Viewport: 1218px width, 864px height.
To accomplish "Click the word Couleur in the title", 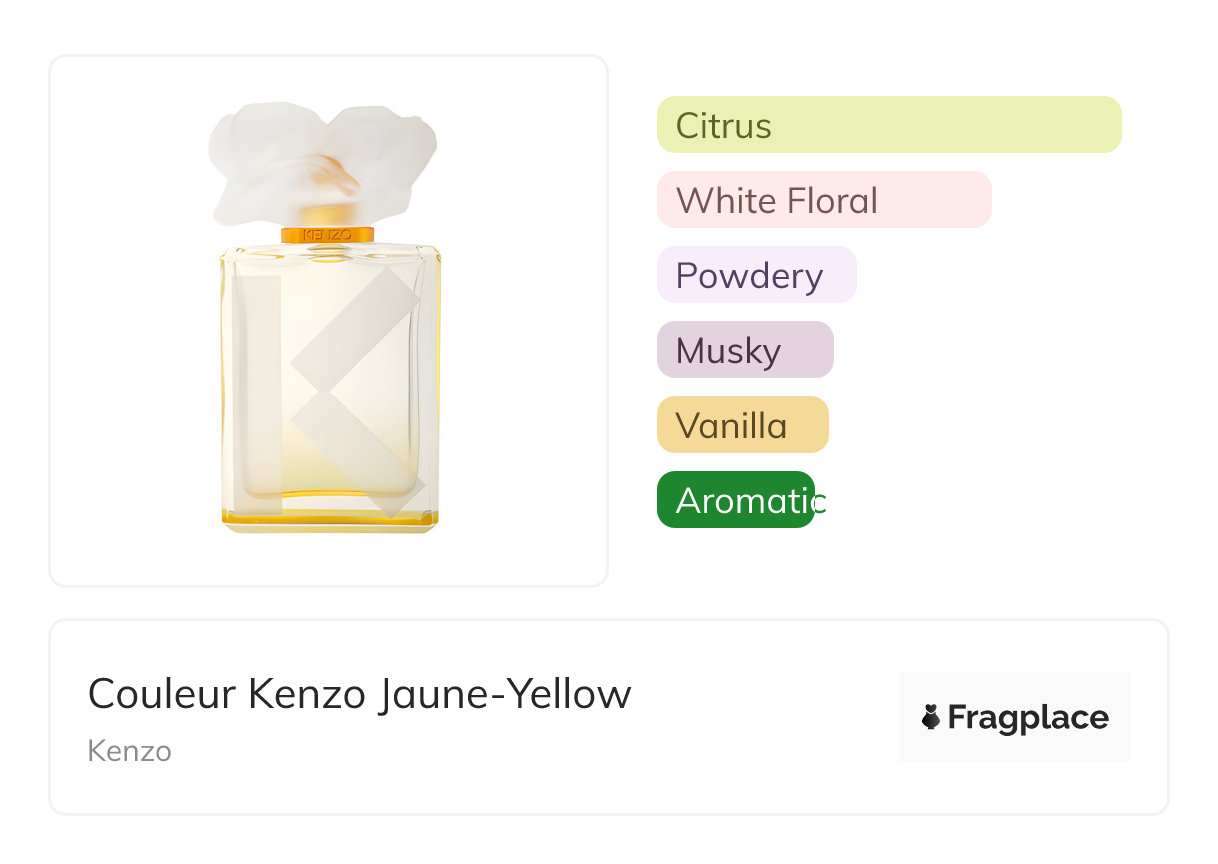I will click(x=162, y=694).
